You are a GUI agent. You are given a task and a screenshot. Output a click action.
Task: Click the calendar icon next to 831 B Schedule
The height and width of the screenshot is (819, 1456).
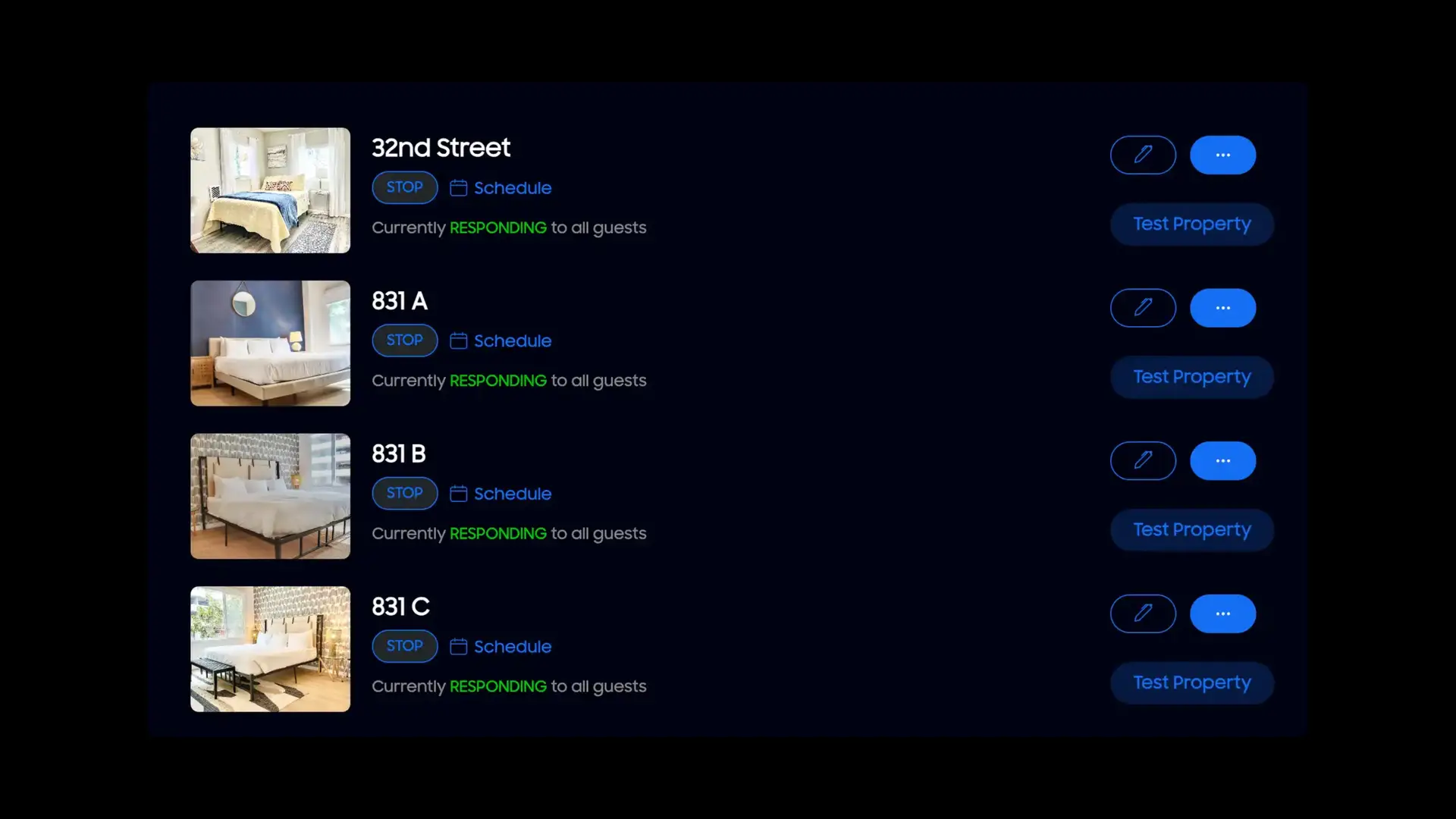[458, 493]
